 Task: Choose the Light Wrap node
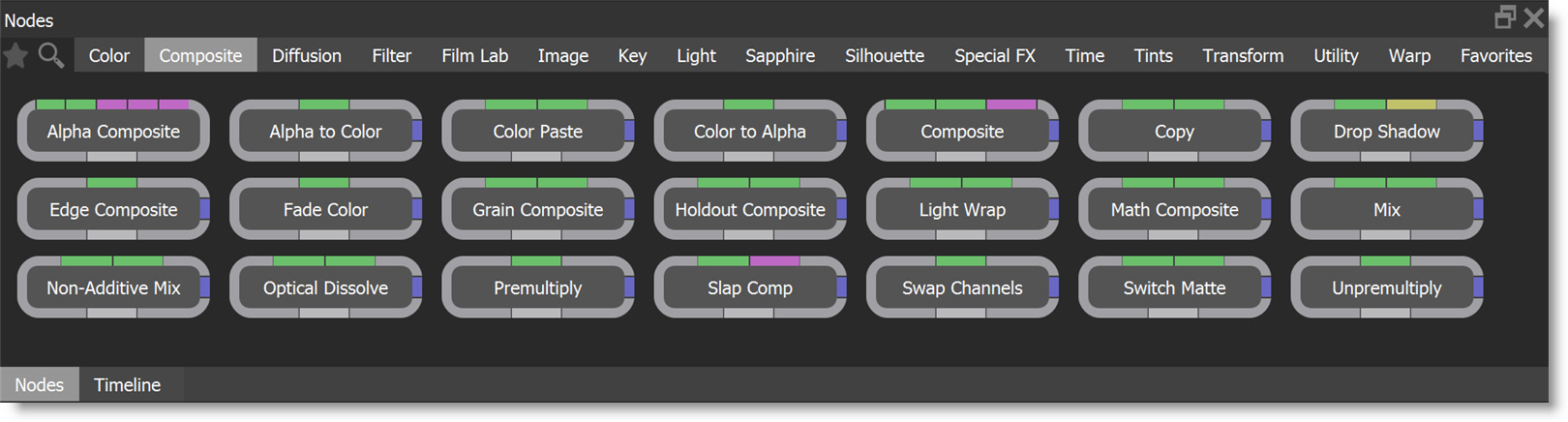962,210
